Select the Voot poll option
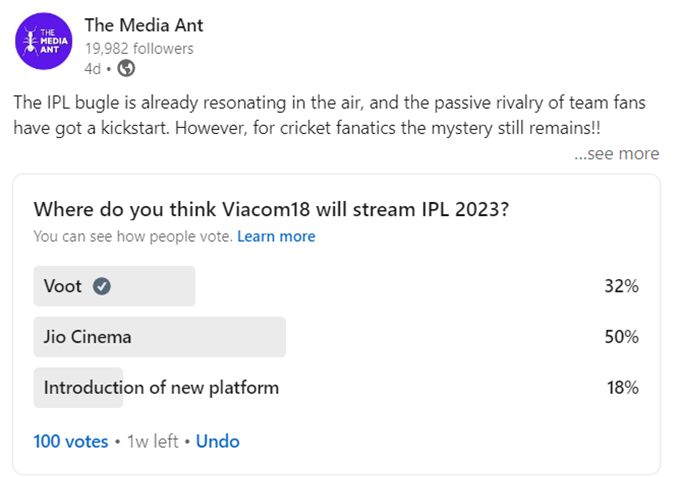Screen dimensions: 678x477 (x=336, y=286)
